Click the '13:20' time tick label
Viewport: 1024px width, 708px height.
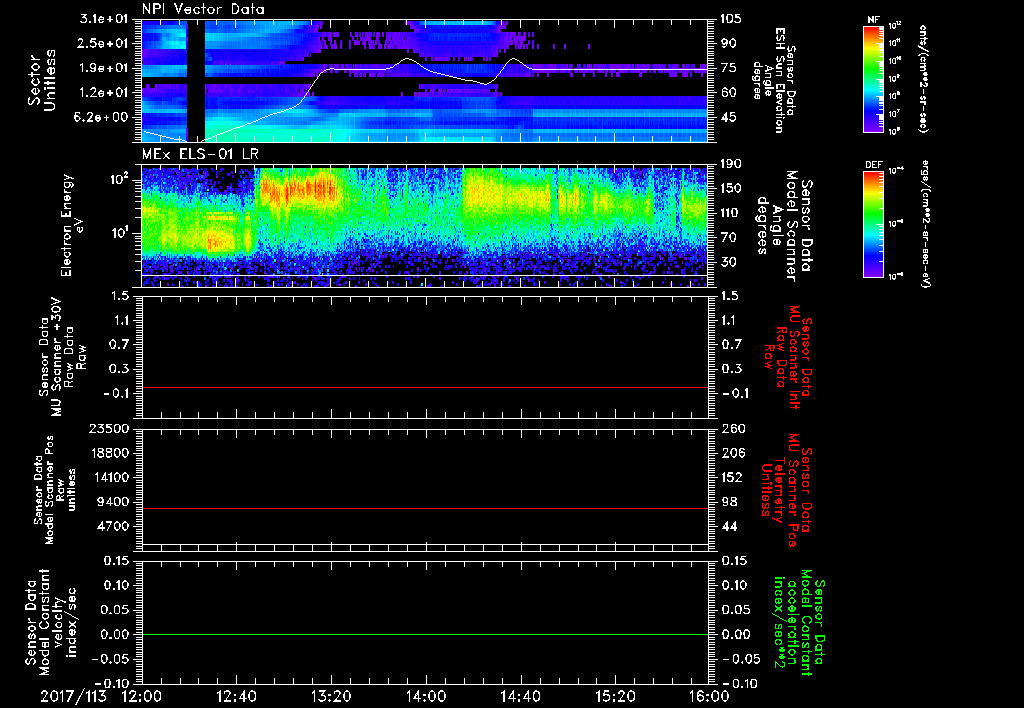(x=331, y=697)
